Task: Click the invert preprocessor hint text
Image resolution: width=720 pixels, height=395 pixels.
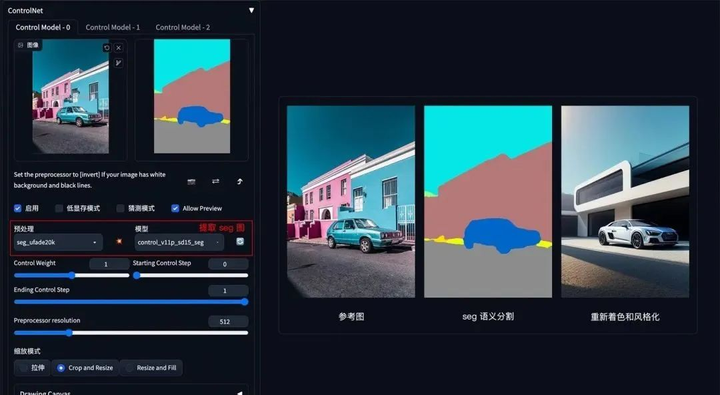Action: (x=90, y=180)
